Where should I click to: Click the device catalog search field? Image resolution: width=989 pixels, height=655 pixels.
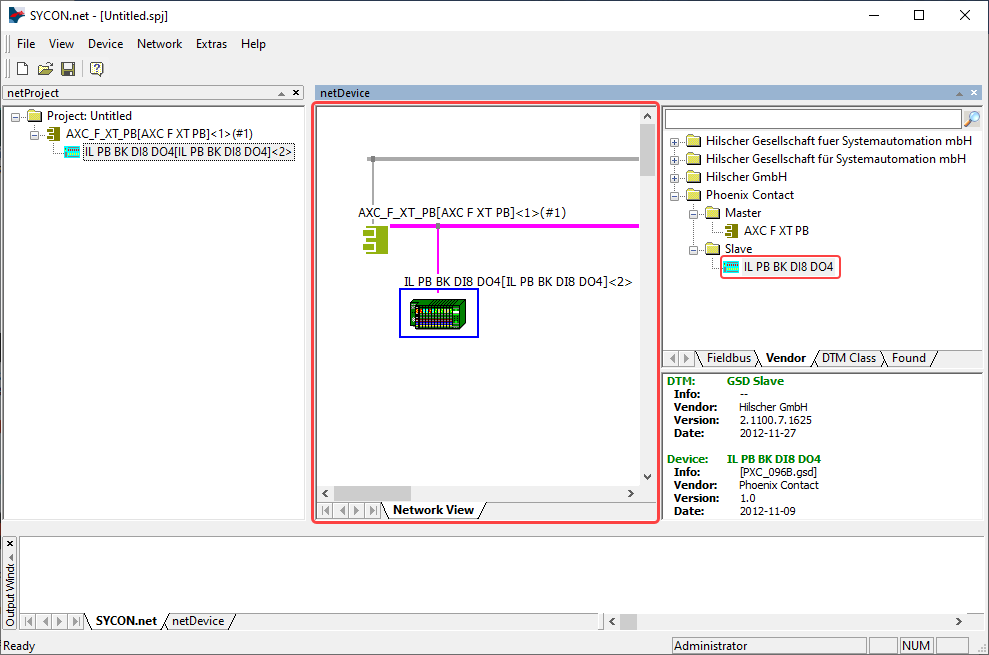[813, 119]
